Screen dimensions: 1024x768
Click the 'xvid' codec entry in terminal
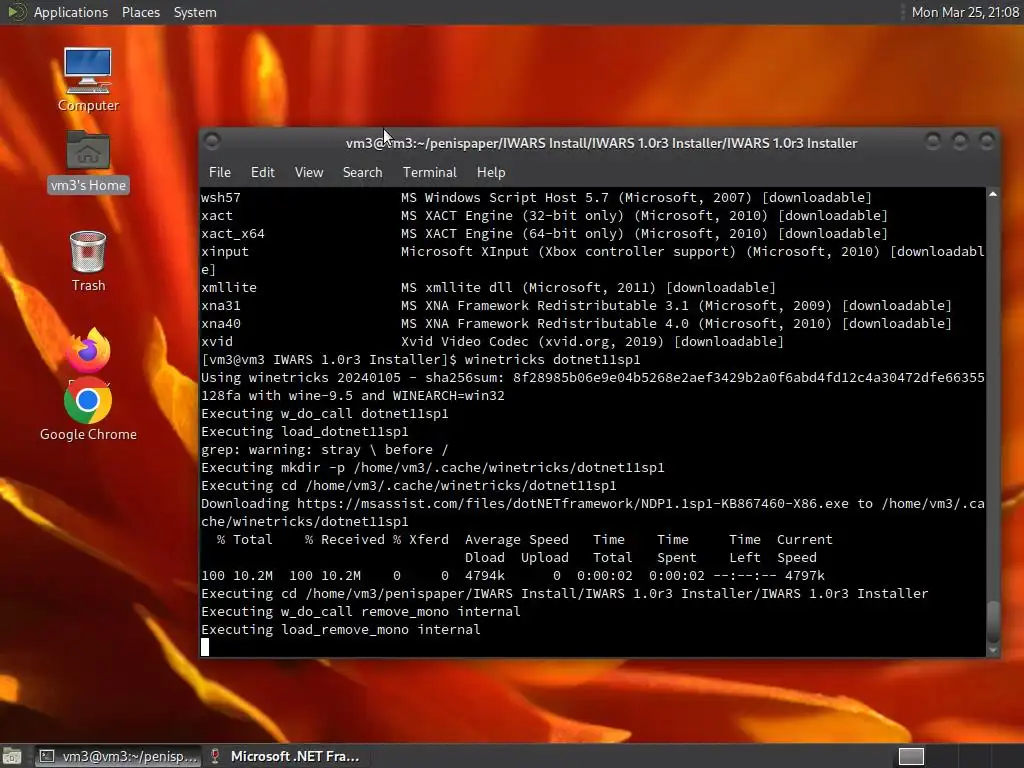217,342
